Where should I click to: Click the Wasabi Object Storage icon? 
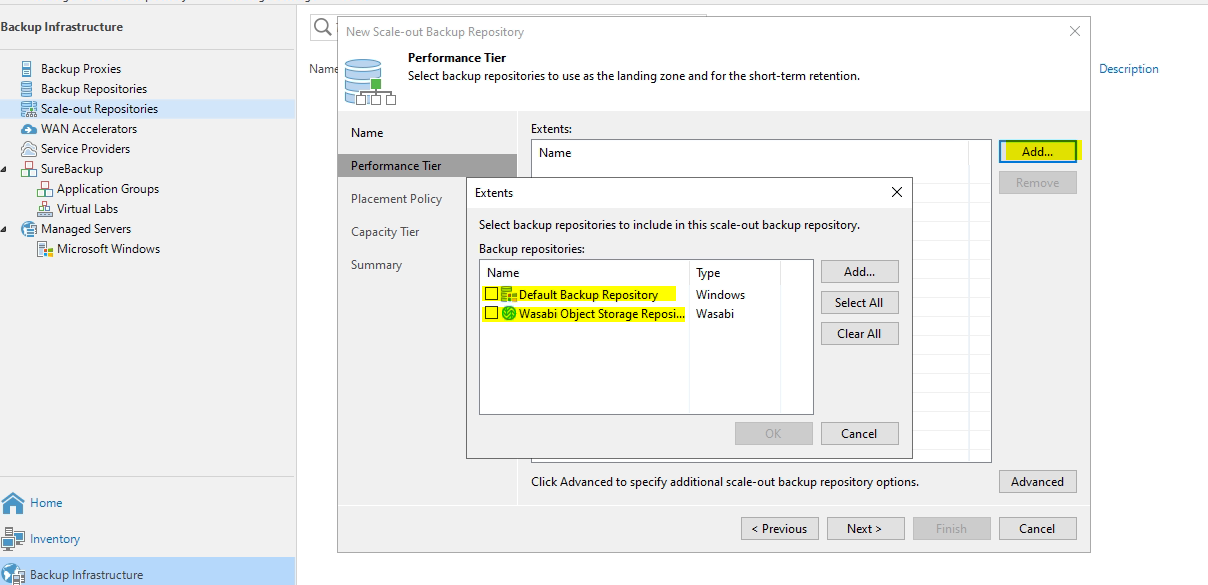(508, 313)
